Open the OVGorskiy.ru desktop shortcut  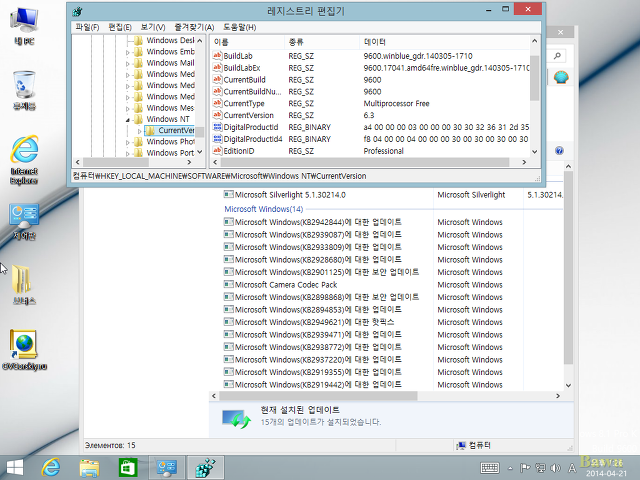(x=24, y=350)
